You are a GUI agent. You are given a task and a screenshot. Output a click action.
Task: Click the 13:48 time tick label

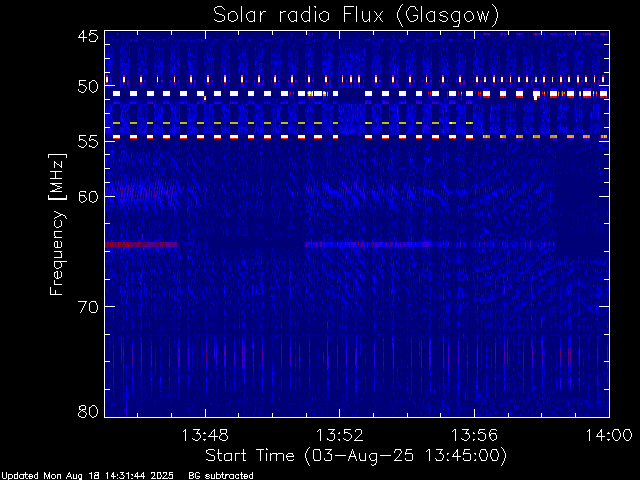pyautogui.click(x=205, y=435)
